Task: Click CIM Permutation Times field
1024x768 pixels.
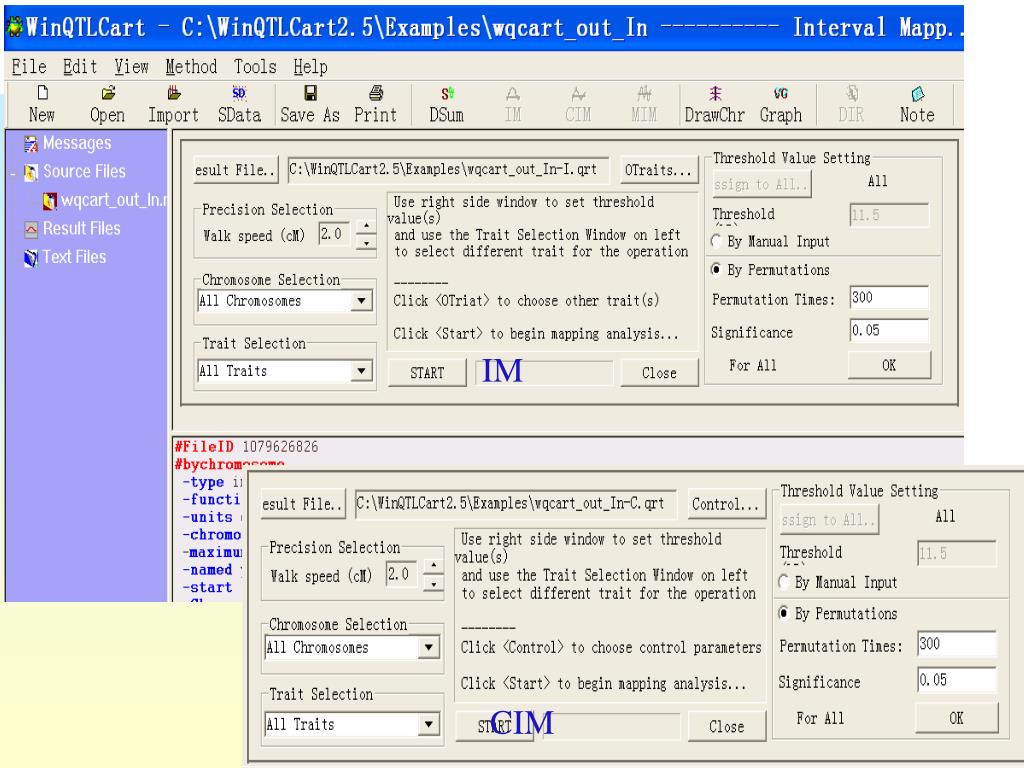Action: tap(957, 645)
